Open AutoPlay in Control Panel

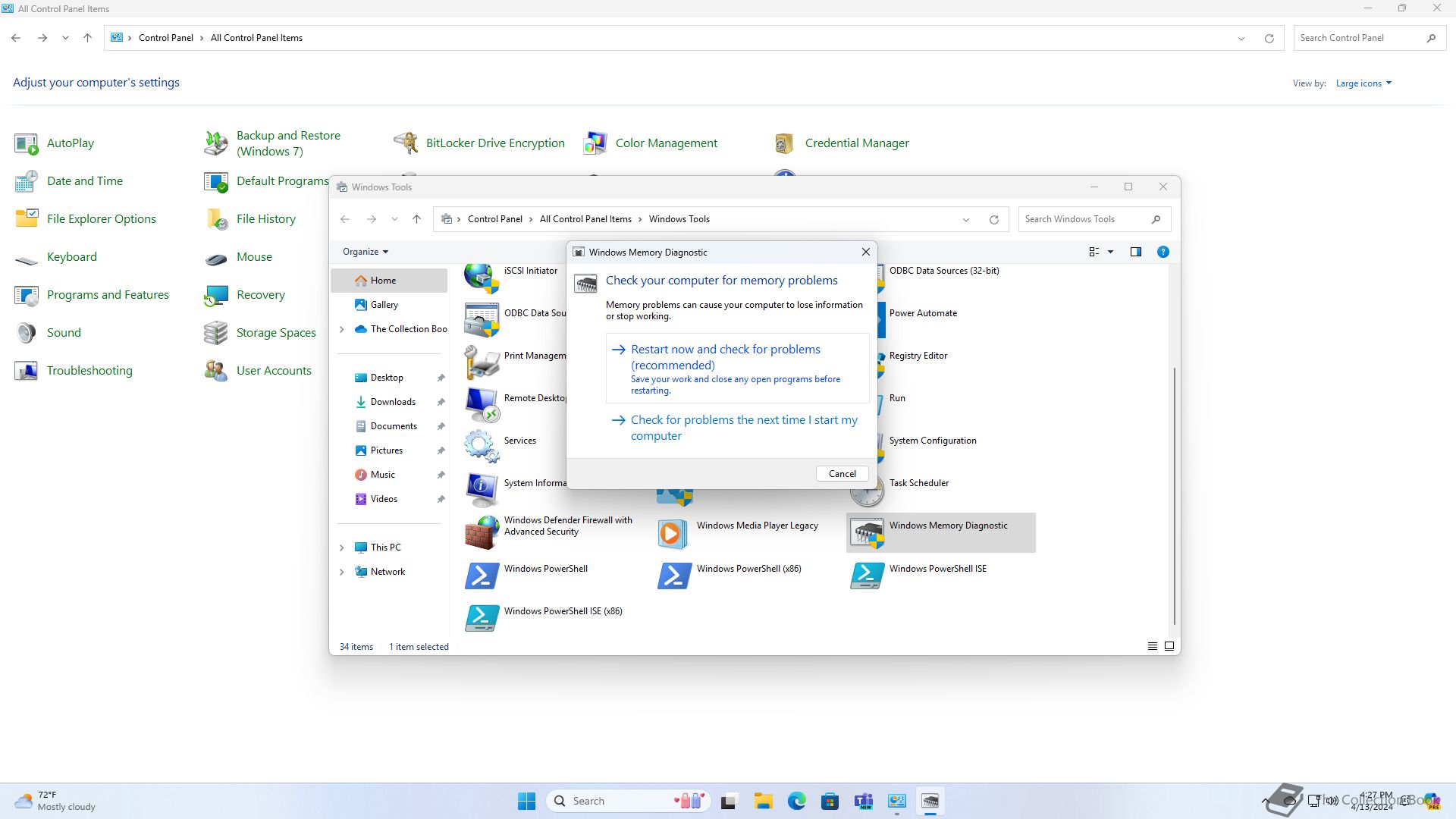point(55,143)
